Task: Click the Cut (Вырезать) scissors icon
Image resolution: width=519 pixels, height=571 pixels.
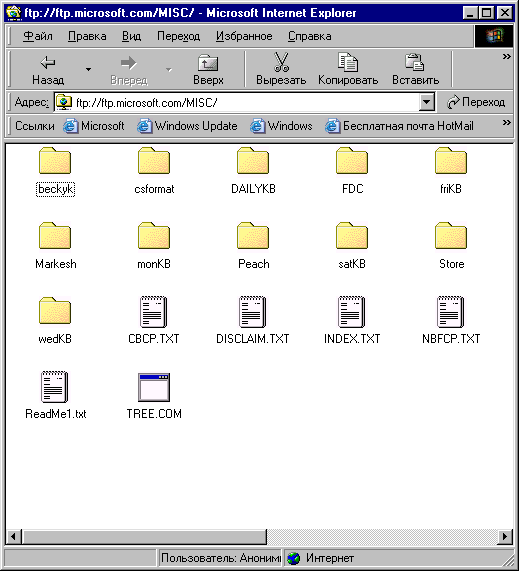Action: (x=281, y=62)
